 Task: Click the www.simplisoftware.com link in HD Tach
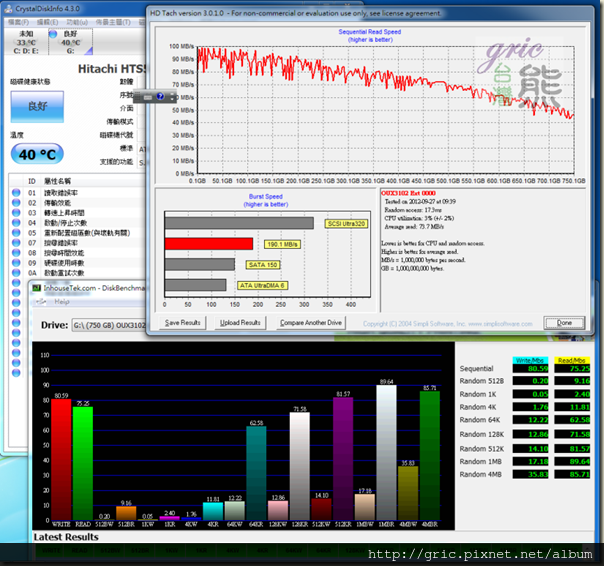coord(500,324)
